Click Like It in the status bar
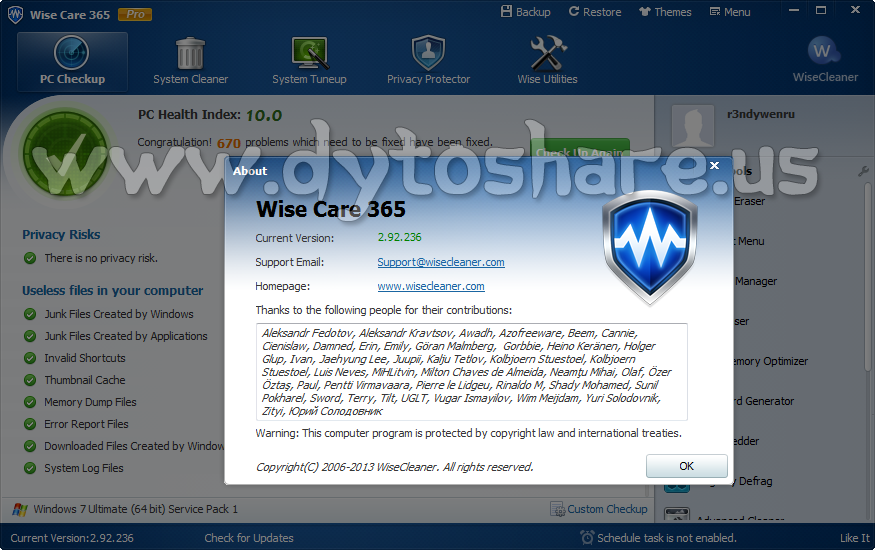This screenshot has width=875, height=550. (855, 538)
